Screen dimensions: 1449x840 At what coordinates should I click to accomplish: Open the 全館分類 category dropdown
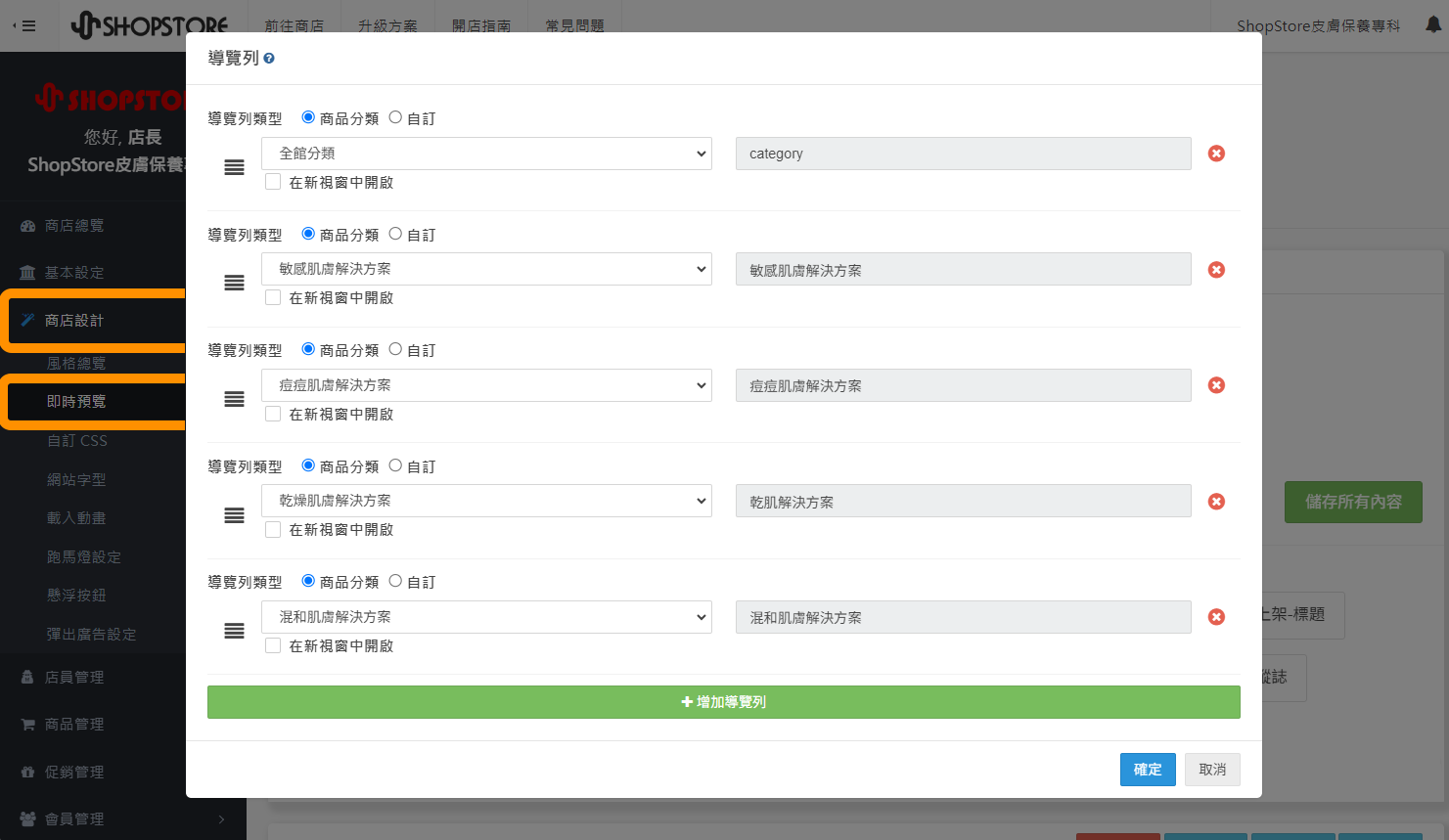pyautogui.click(x=486, y=154)
